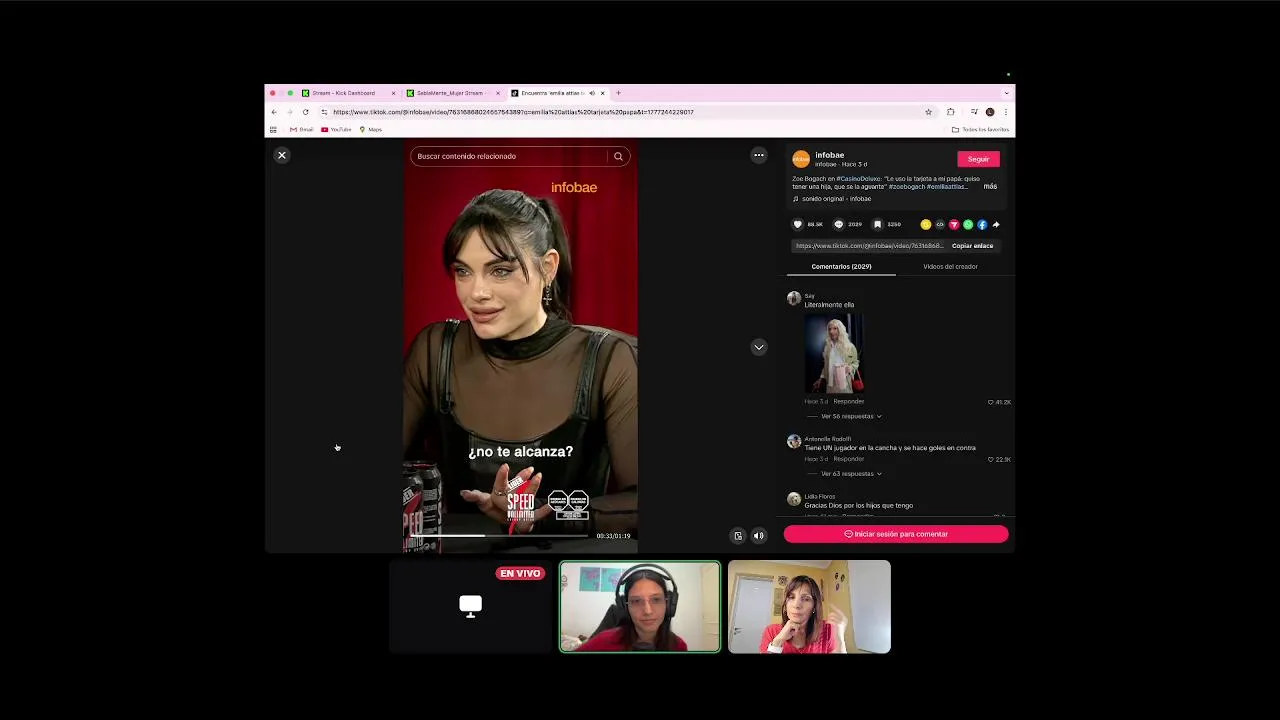Select the screen-share tile marked EN VIVO
The image size is (1280, 720).
pos(470,607)
